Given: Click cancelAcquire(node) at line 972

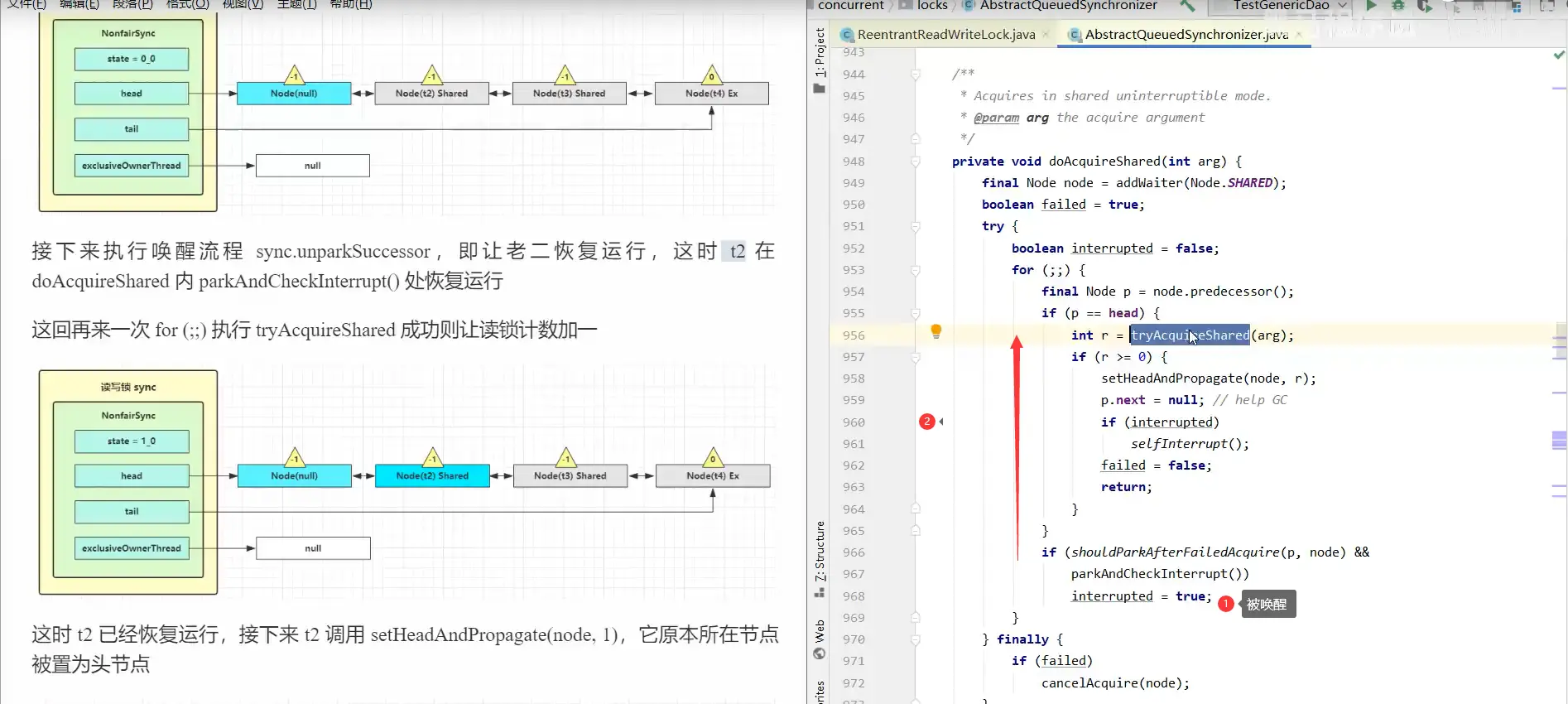Looking at the screenshot, I should point(1111,683).
